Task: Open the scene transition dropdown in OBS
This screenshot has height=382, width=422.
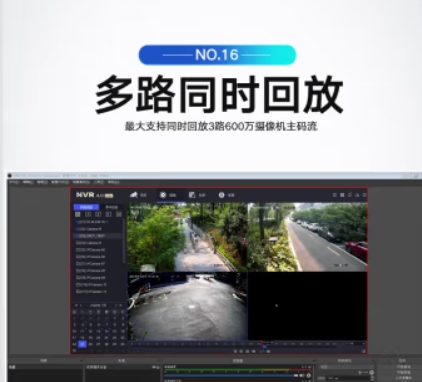Action: point(346,367)
